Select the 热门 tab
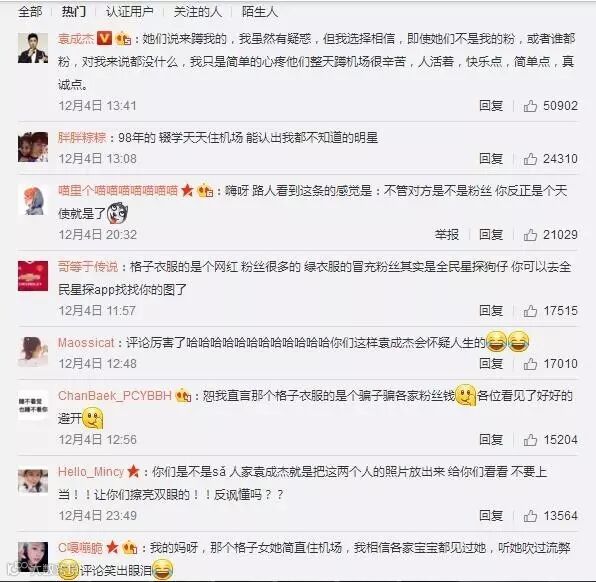 tap(74, 12)
